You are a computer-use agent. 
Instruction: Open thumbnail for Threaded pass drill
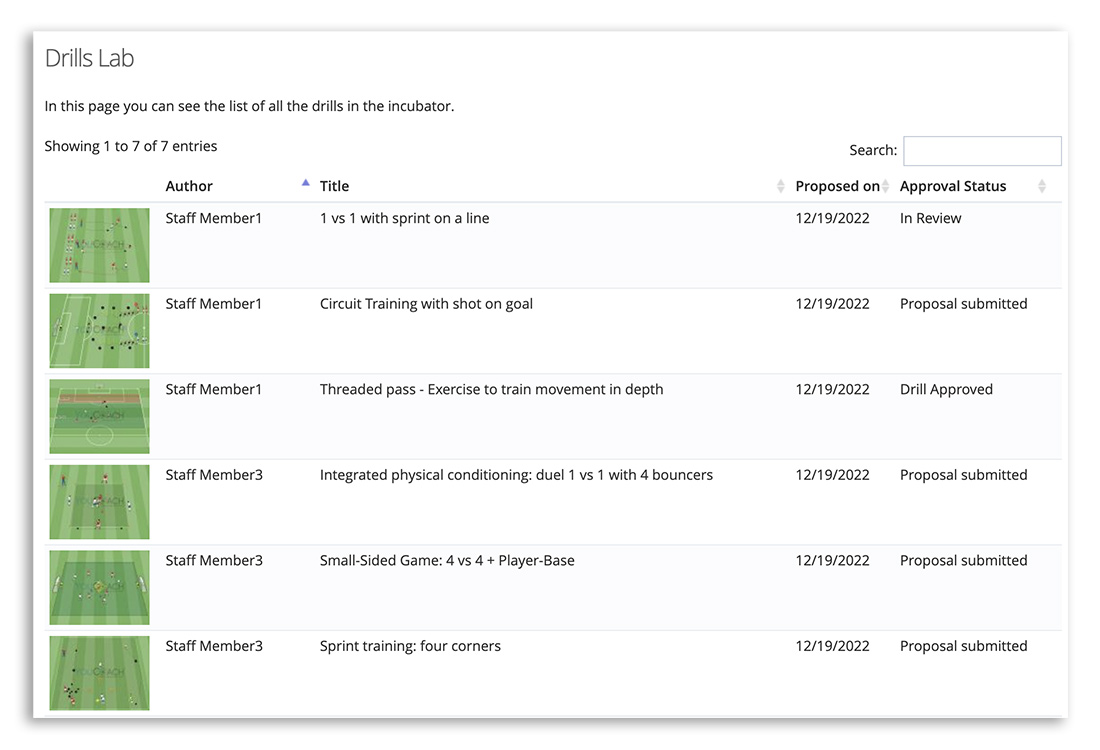pos(100,416)
